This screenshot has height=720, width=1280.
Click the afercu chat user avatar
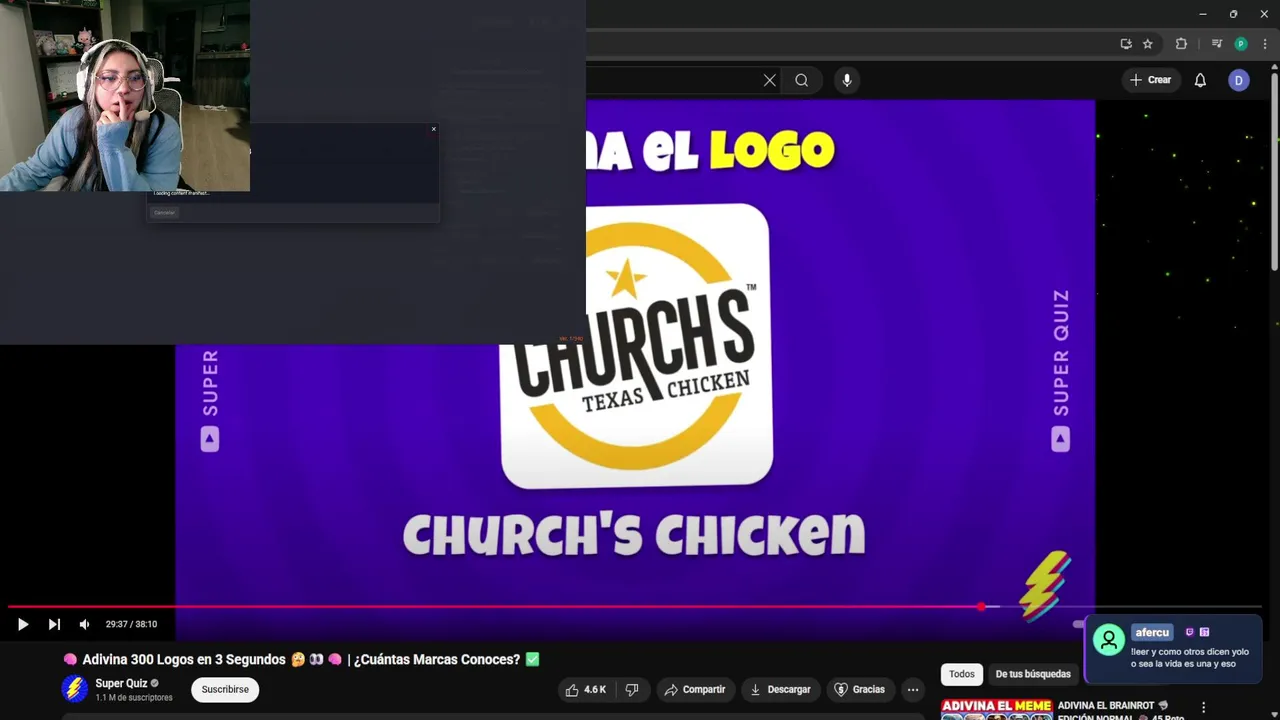coord(1108,640)
